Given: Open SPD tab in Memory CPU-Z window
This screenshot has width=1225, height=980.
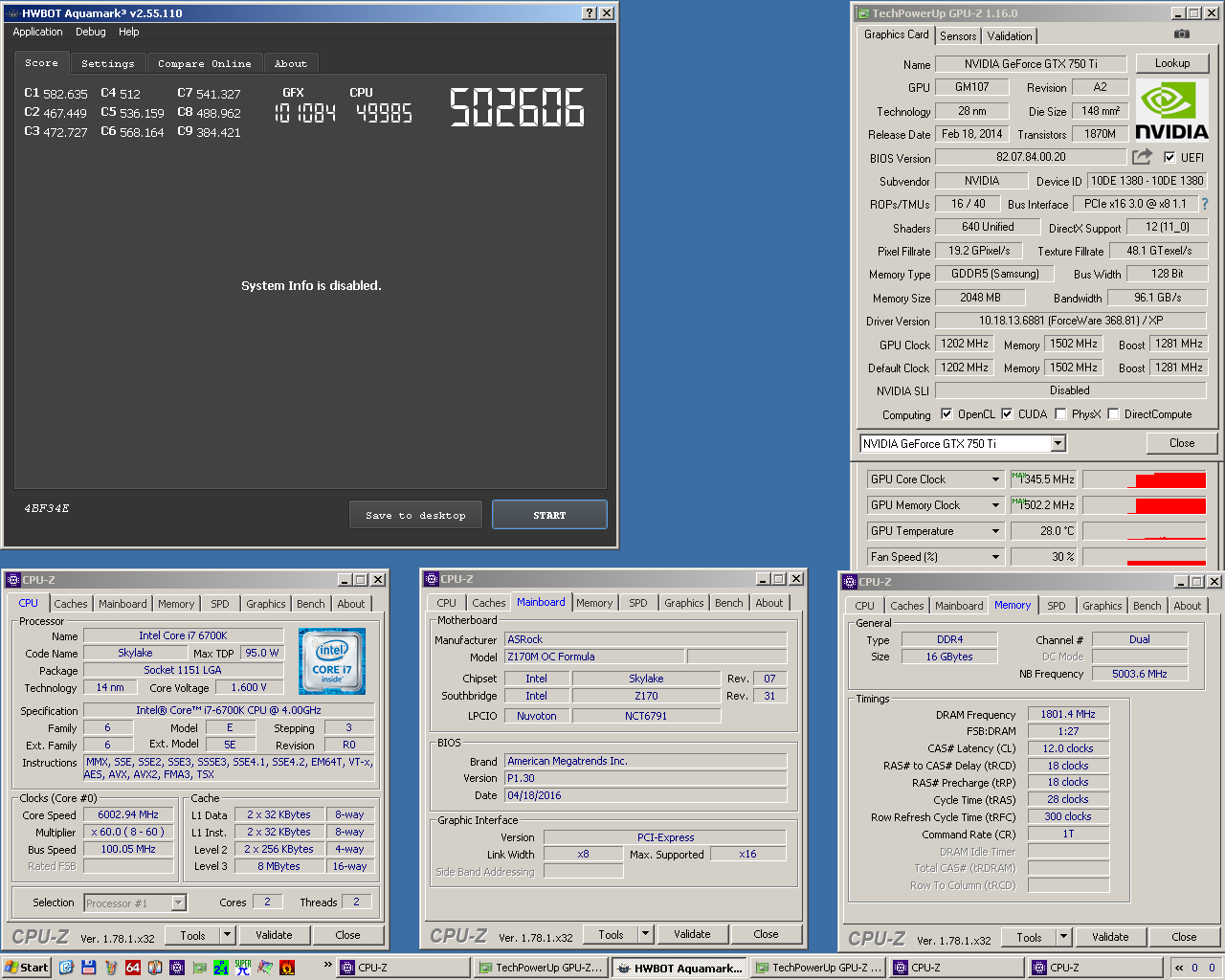Looking at the screenshot, I should point(1057,606).
